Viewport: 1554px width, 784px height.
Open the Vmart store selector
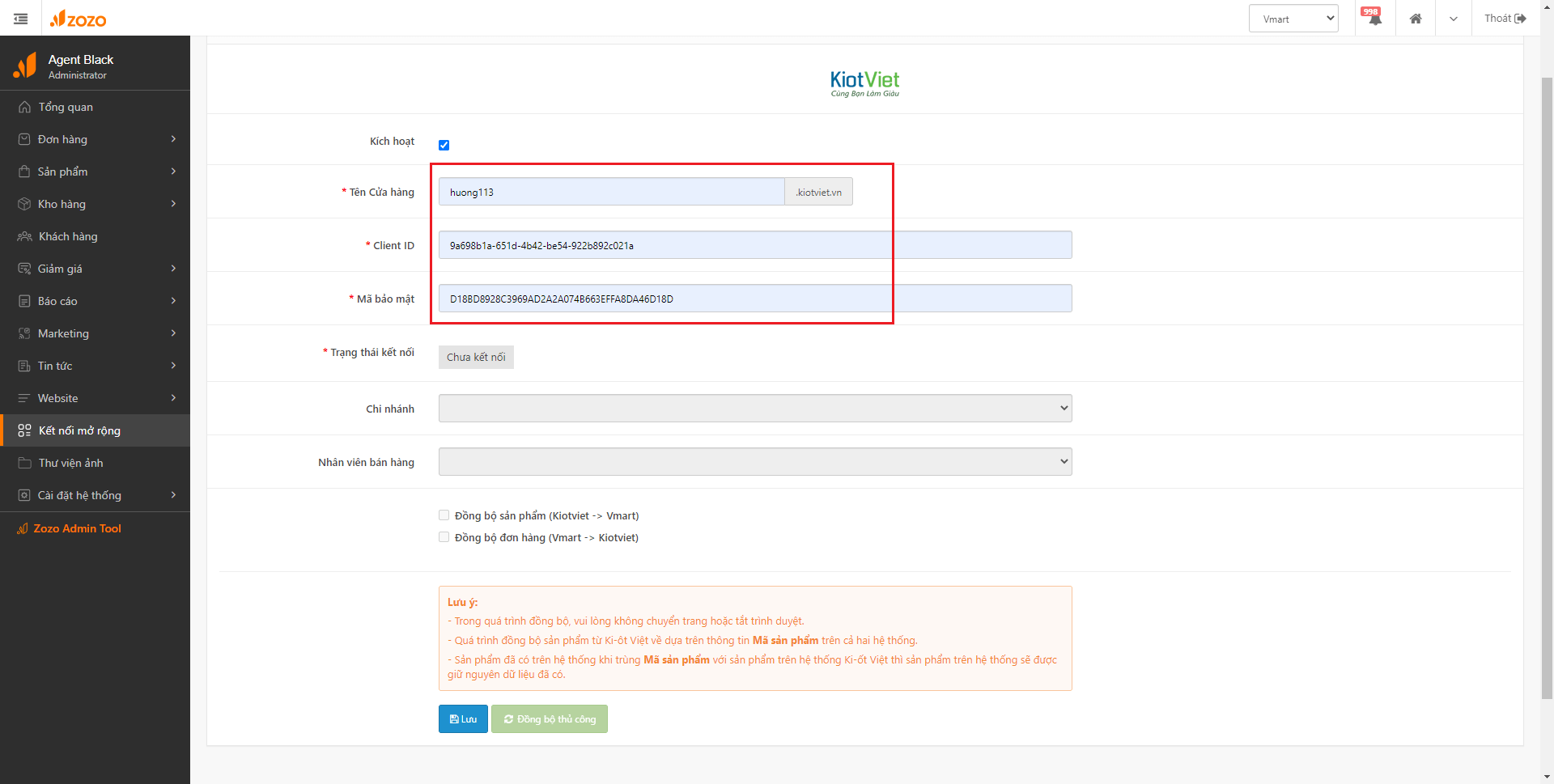[1293, 19]
